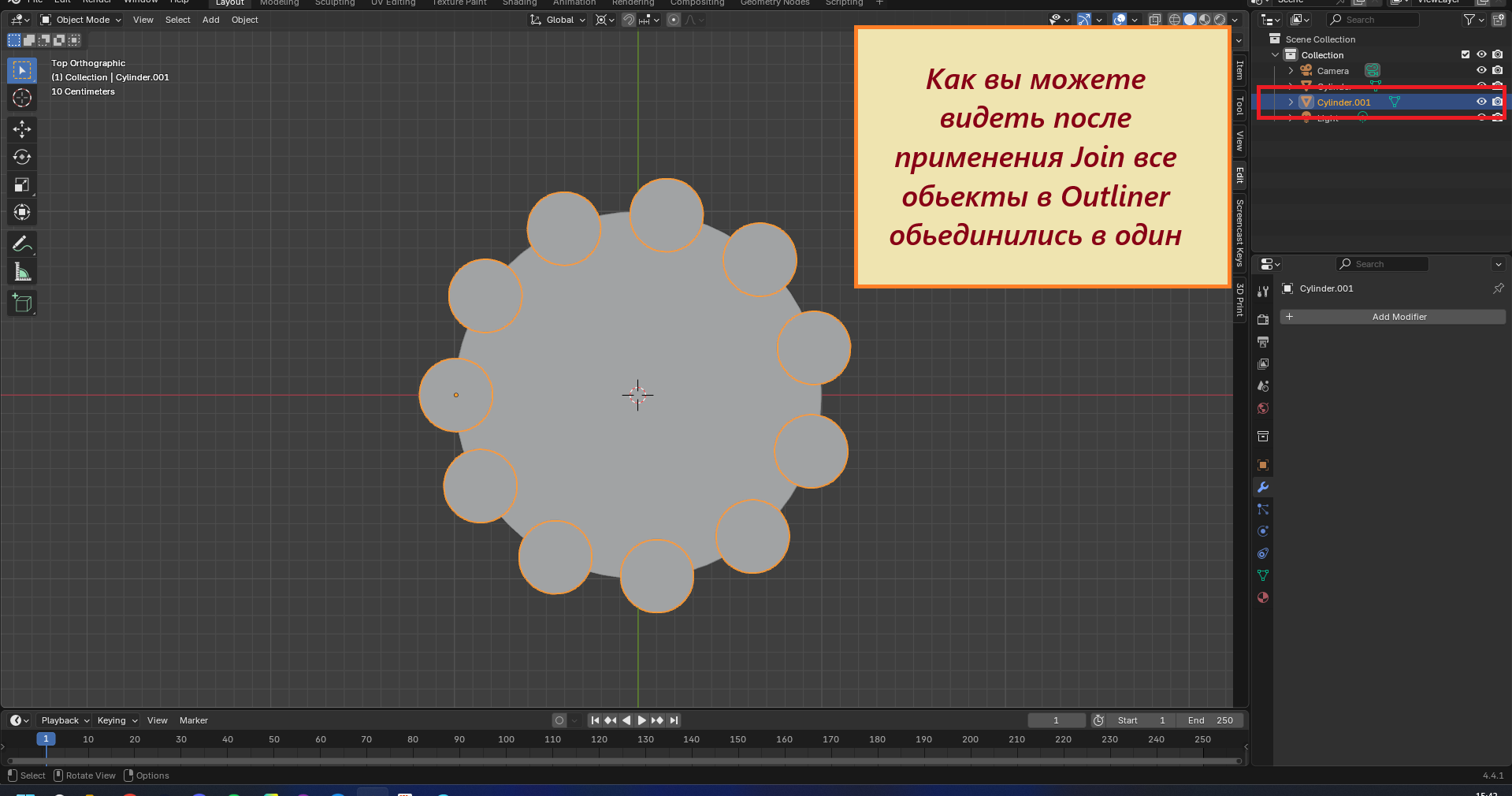Viewport: 1512px width, 796px height.
Task: Collapse the Collection tree item
Action: click(x=1276, y=54)
